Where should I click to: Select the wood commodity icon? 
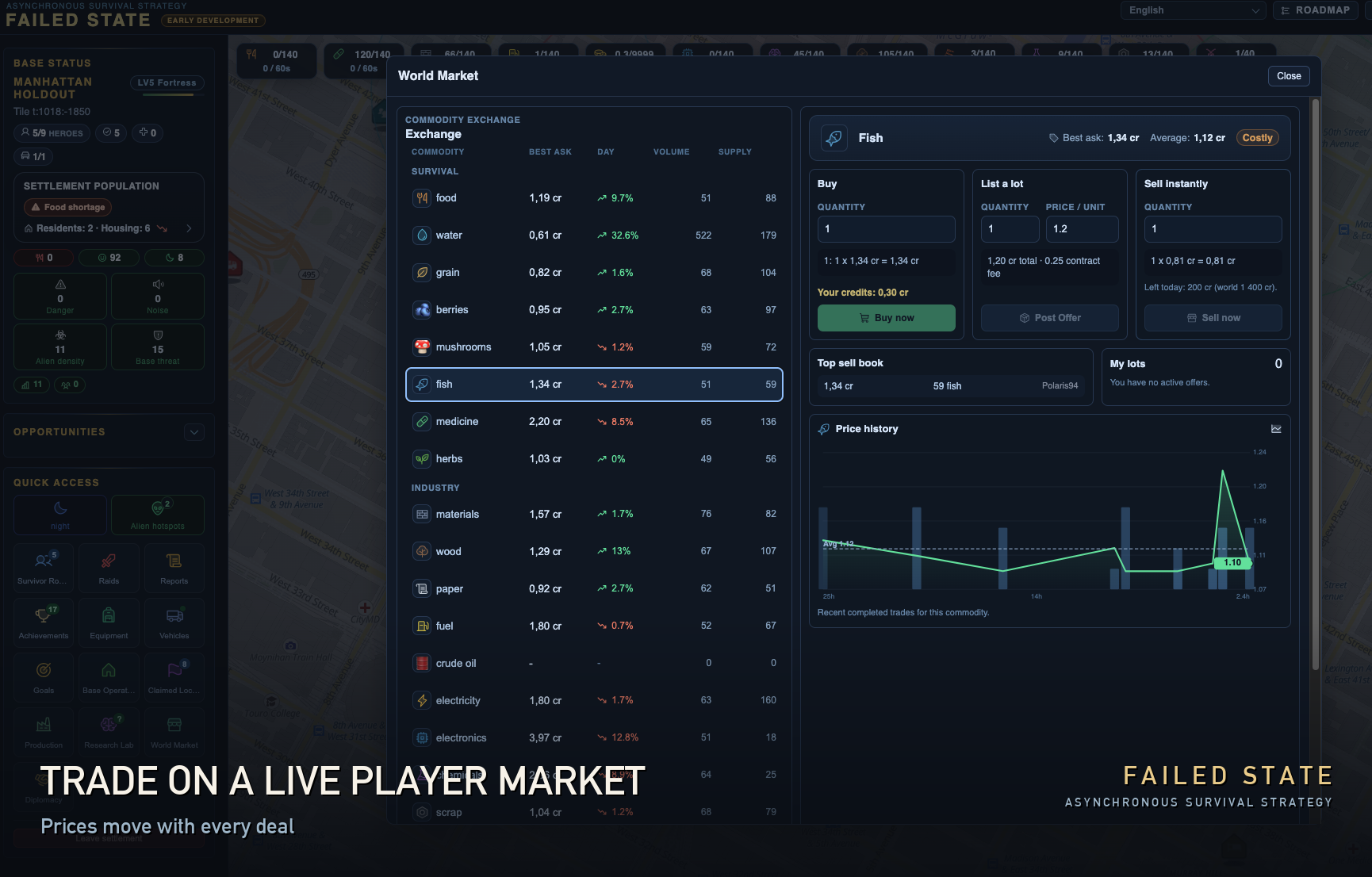pyautogui.click(x=422, y=552)
